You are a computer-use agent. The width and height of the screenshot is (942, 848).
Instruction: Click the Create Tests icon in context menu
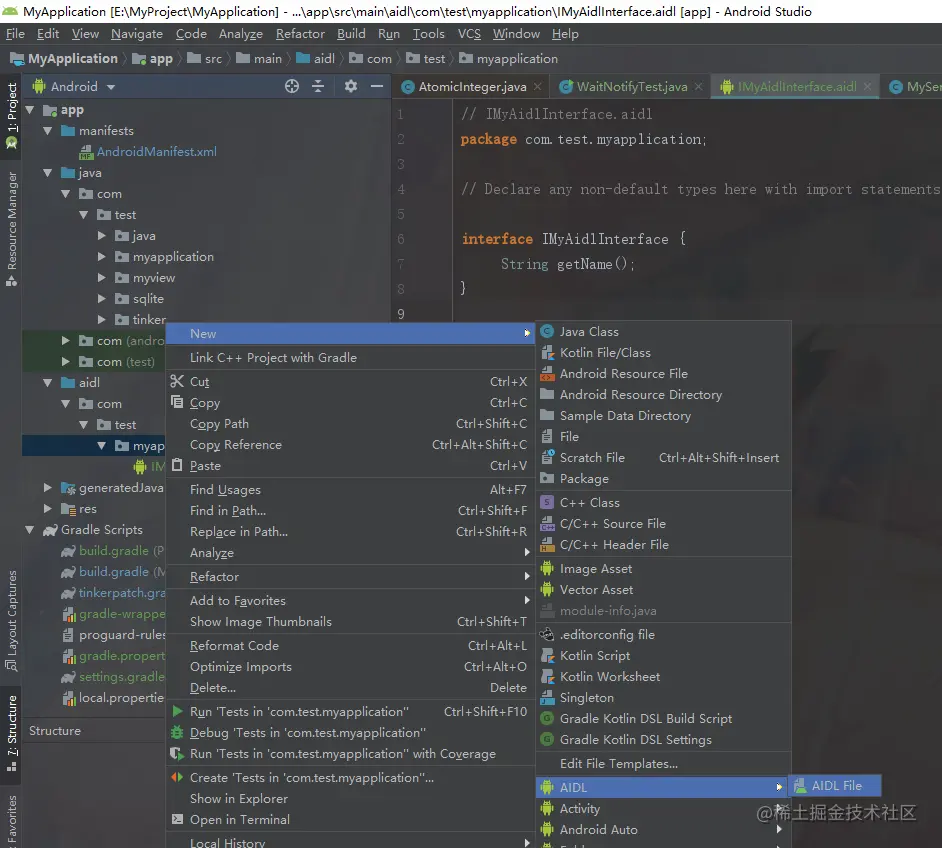point(177,777)
